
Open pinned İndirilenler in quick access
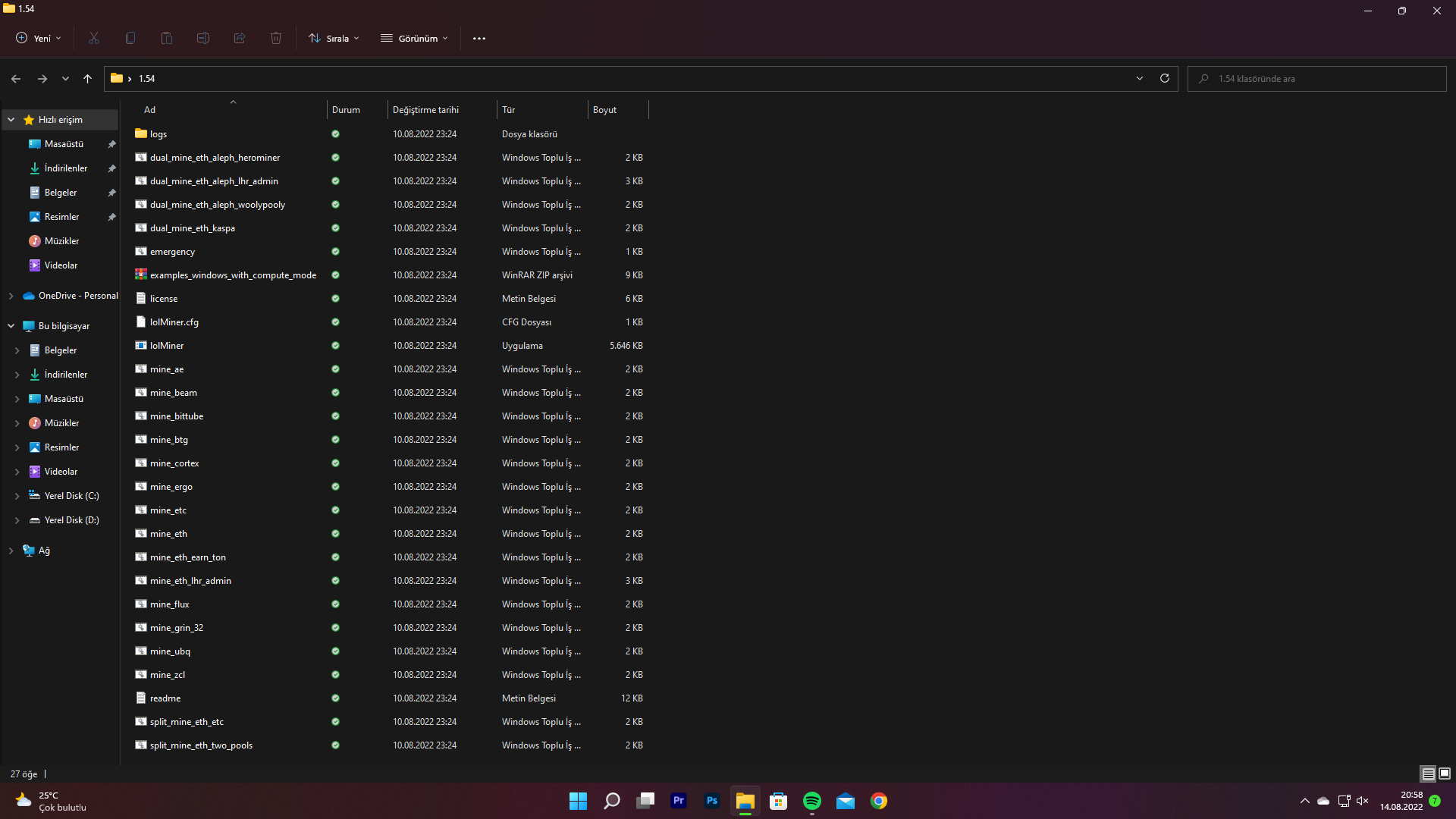66,168
